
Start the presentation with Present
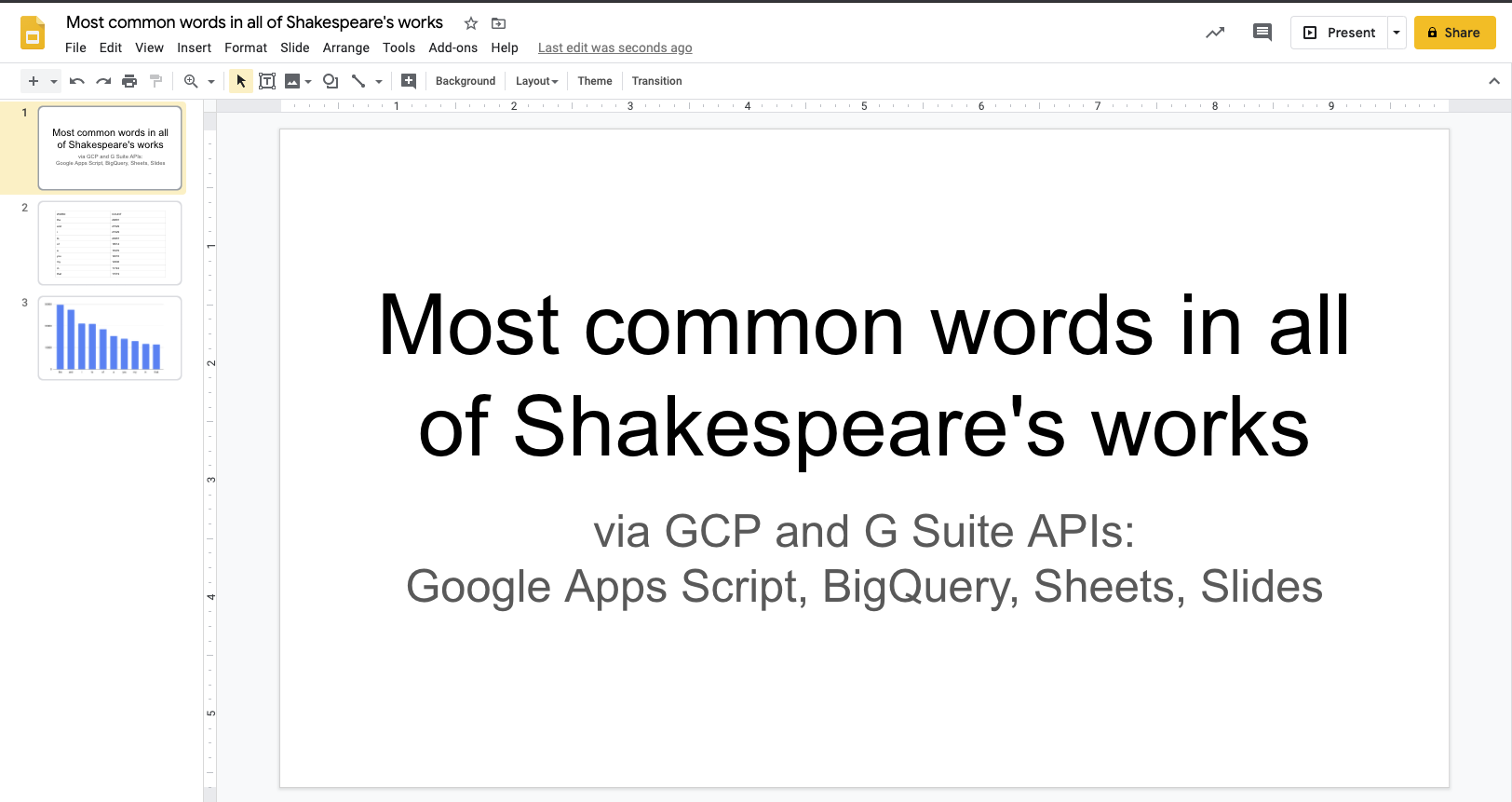(1339, 33)
